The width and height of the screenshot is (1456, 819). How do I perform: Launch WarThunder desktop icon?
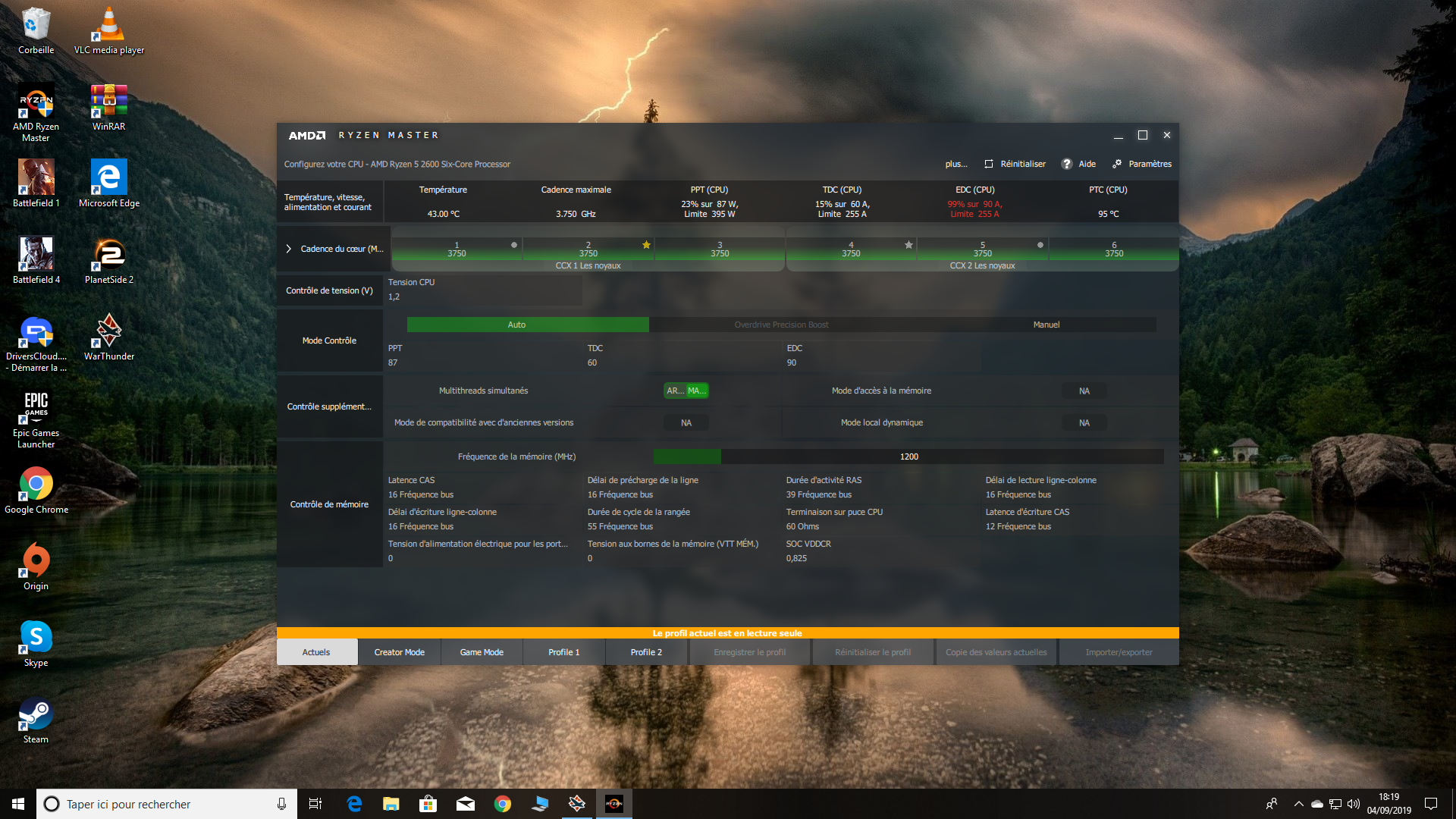tap(109, 337)
